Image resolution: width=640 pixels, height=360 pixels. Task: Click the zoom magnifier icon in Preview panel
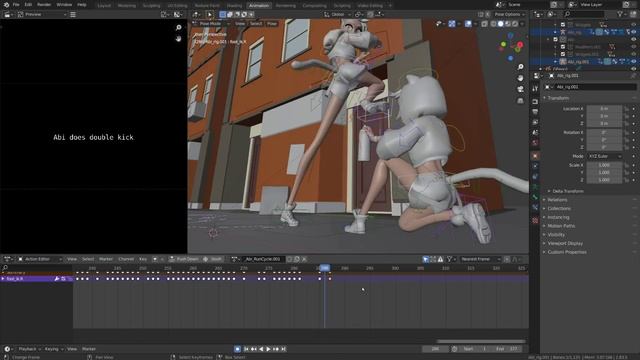point(178,27)
